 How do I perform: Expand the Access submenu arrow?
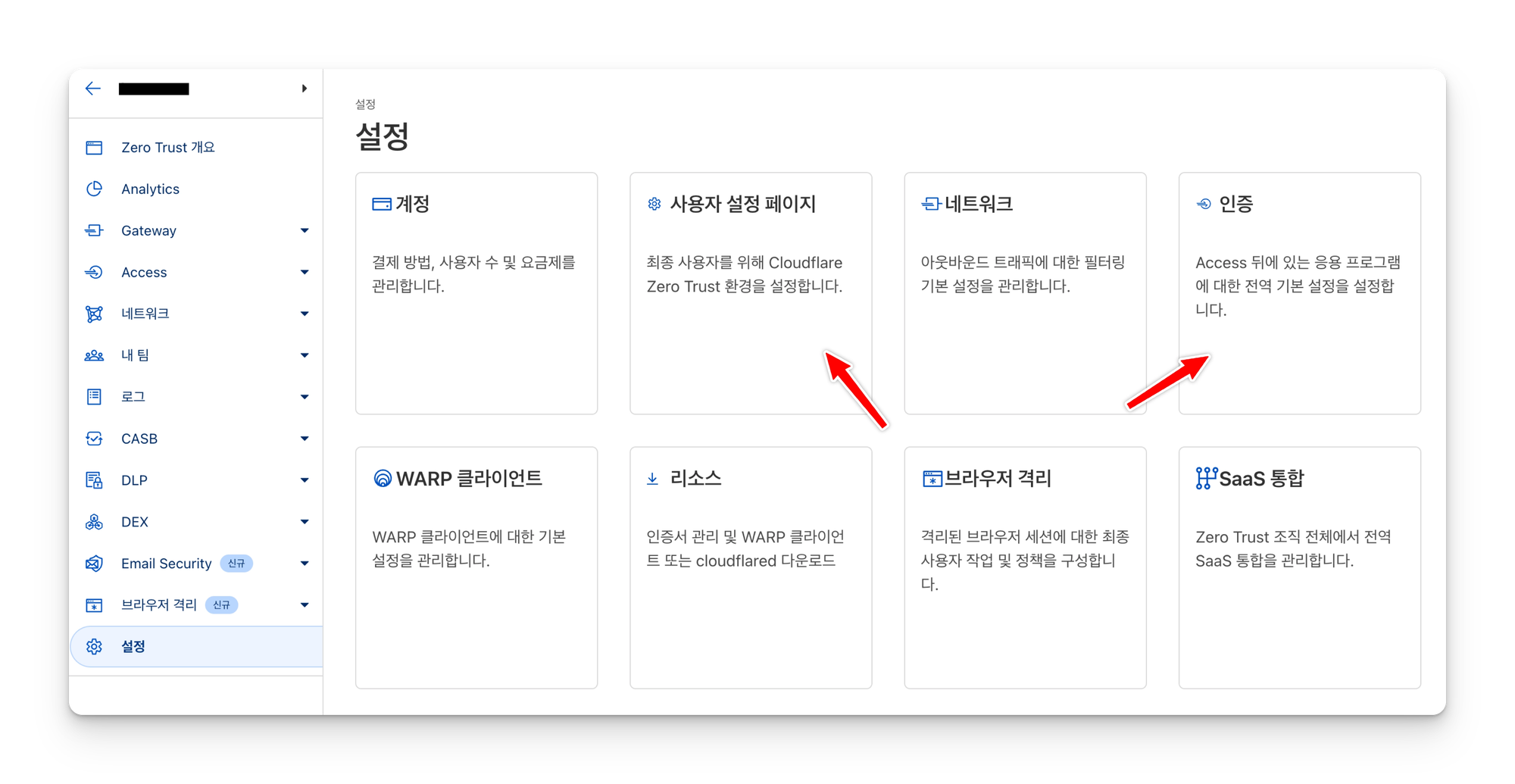pos(305,273)
